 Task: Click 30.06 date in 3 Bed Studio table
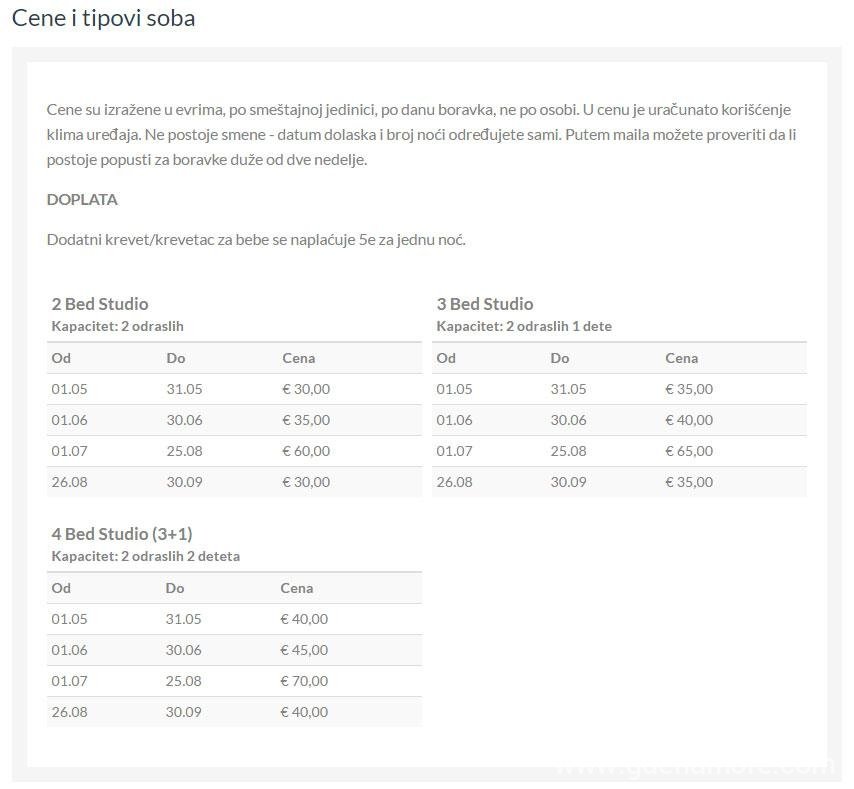click(x=568, y=420)
